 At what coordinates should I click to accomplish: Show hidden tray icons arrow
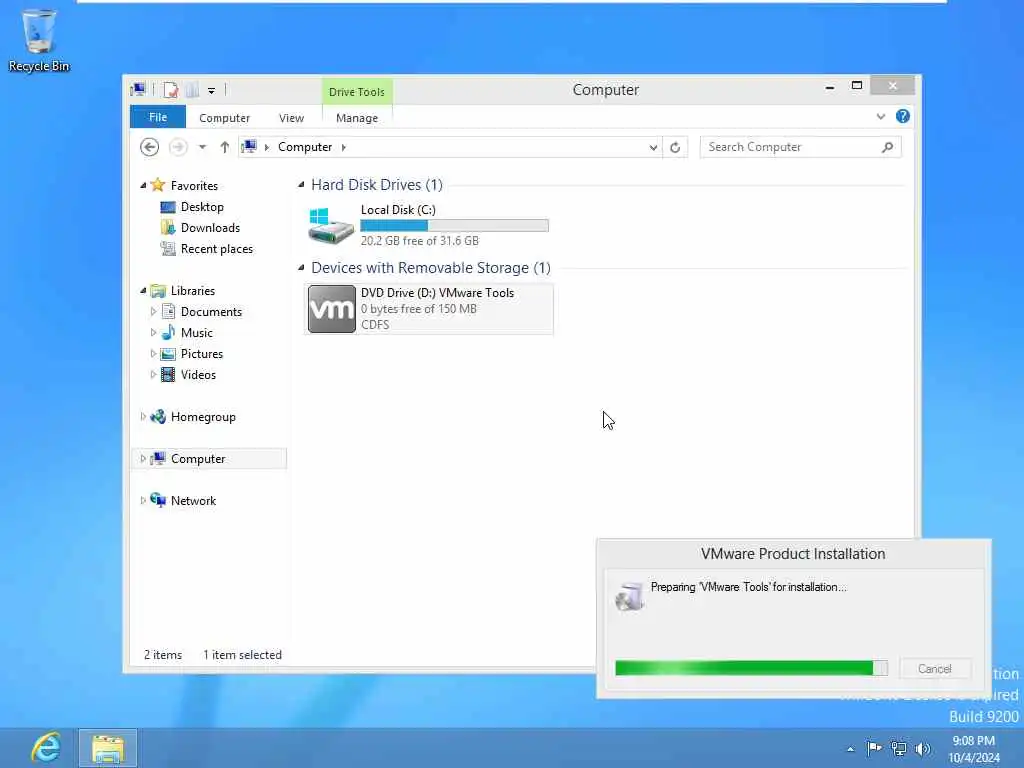[850, 749]
